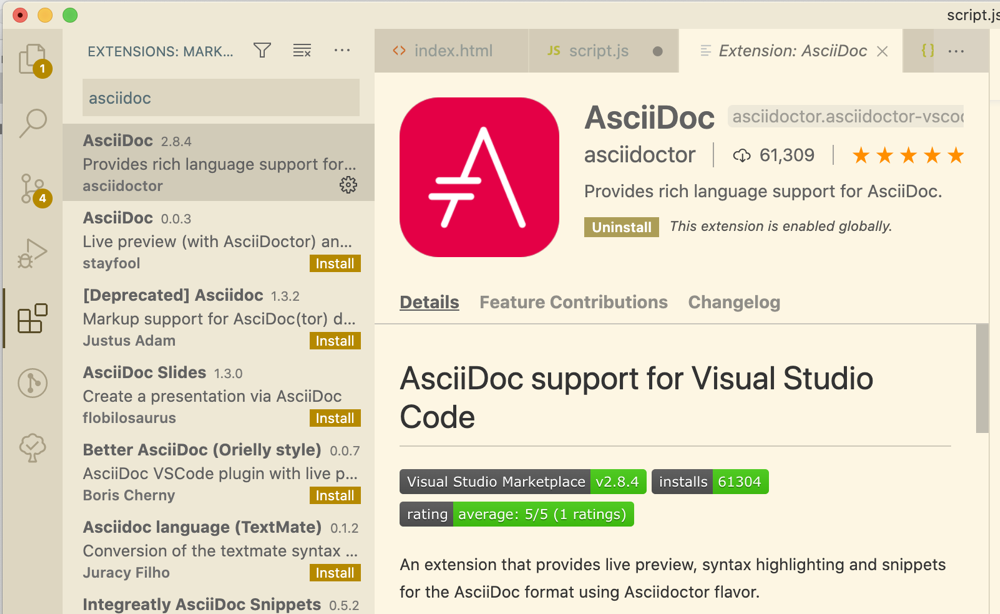This screenshot has height=614, width=1000.
Task: Install AsciiDoc 0.0.3 by stayfool
Action: pos(334,263)
